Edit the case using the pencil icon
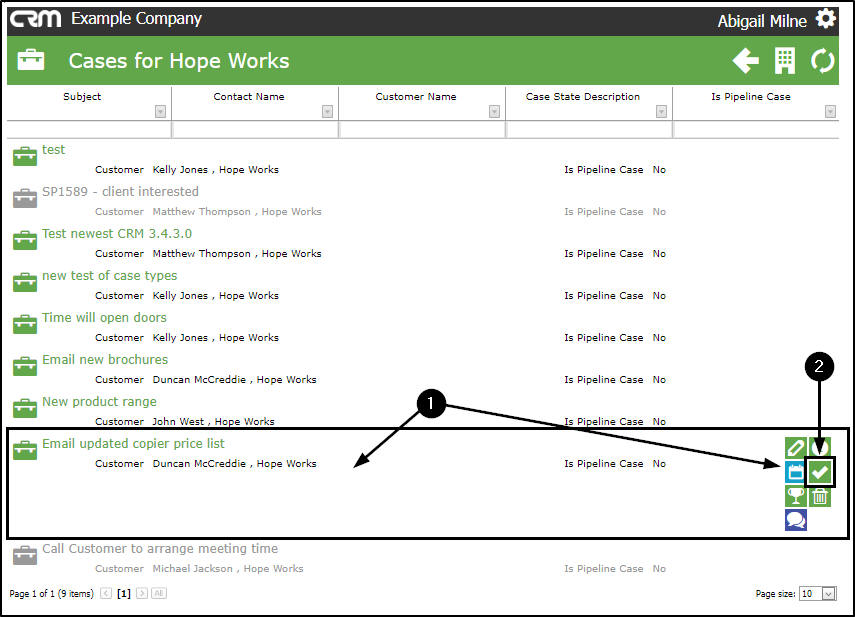The image size is (855, 617). (x=796, y=447)
